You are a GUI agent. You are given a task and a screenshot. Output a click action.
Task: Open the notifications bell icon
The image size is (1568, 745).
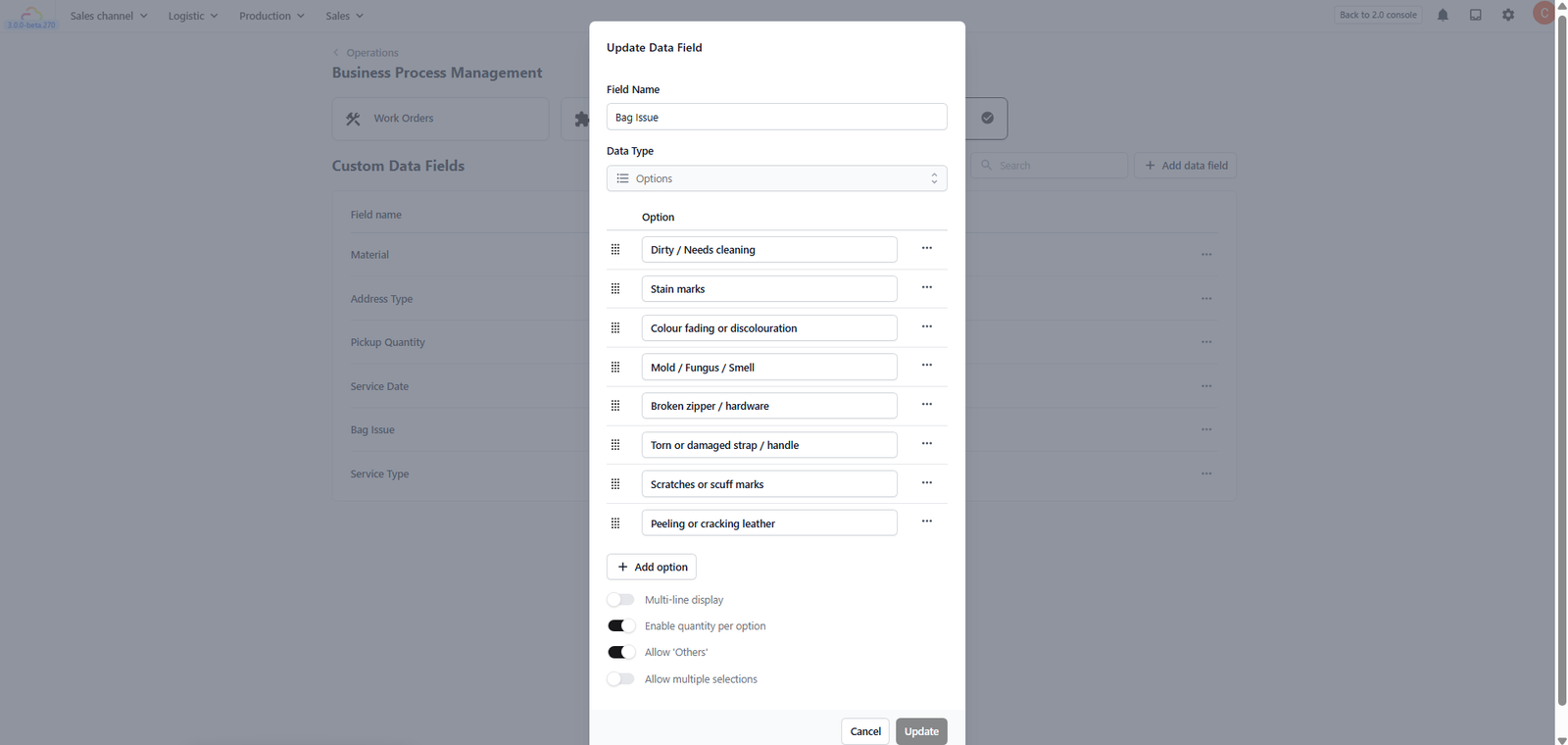pos(1443,15)
